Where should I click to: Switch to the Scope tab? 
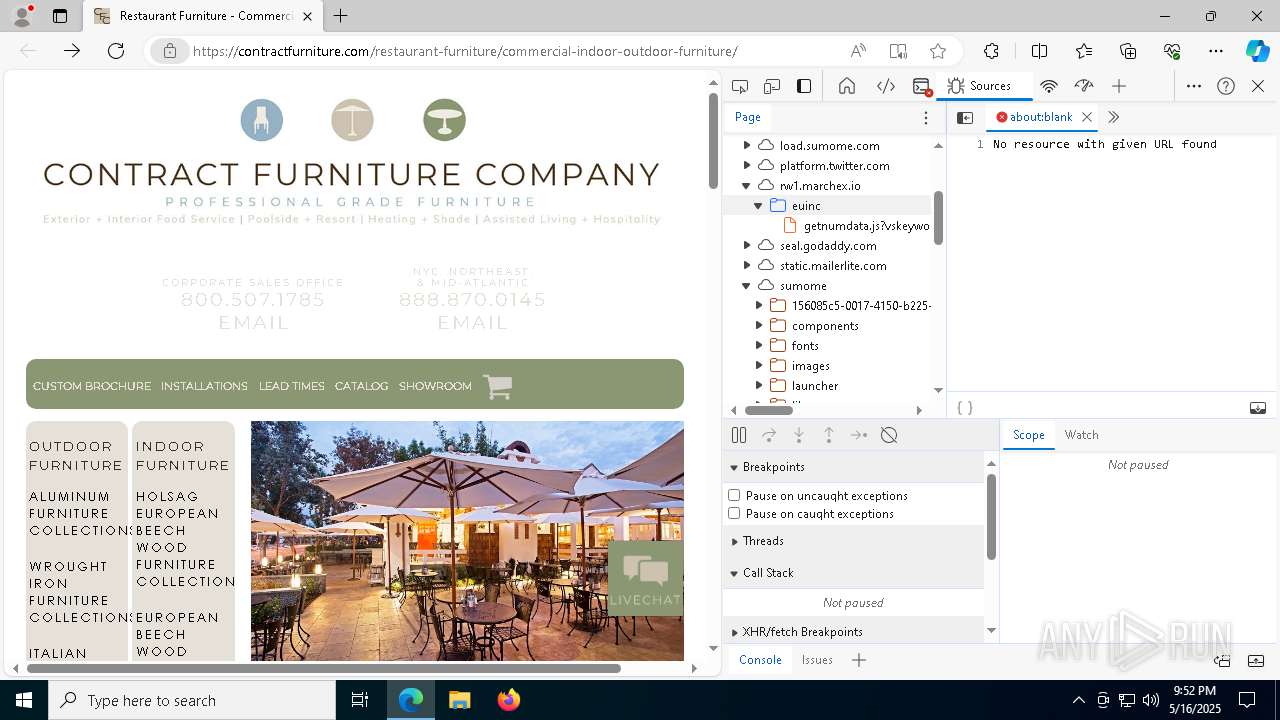click(1028, 435)
